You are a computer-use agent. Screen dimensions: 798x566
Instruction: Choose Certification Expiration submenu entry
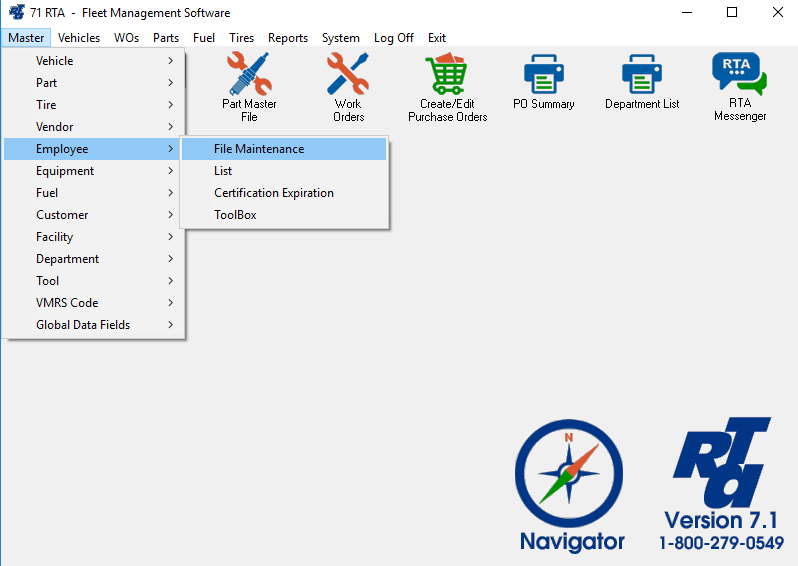coord(273,193)
